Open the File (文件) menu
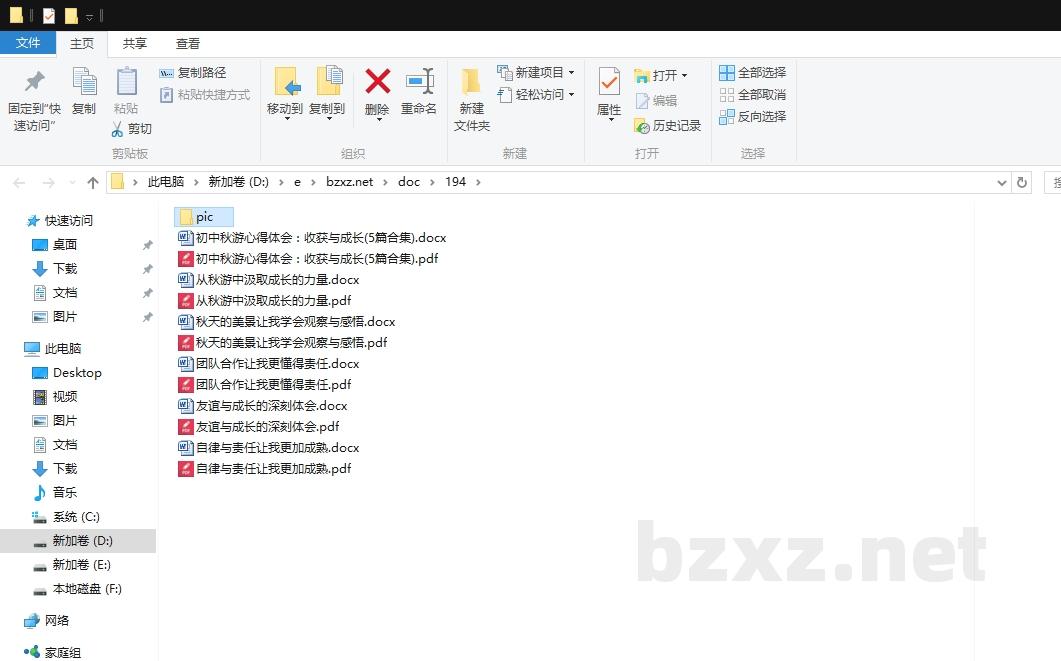The width and height of the screenshot is (1061, 661). point(28,43)
